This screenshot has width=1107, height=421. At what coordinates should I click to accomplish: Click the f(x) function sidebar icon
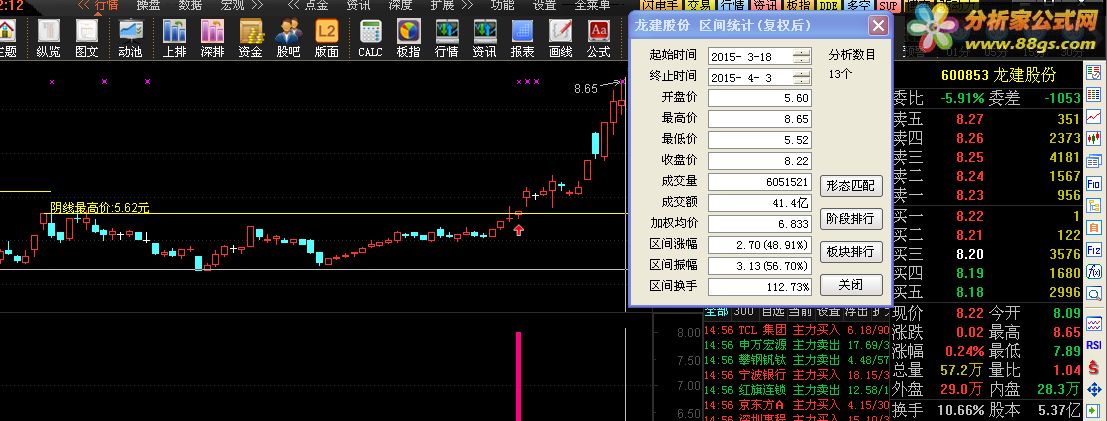[1094, 271]
